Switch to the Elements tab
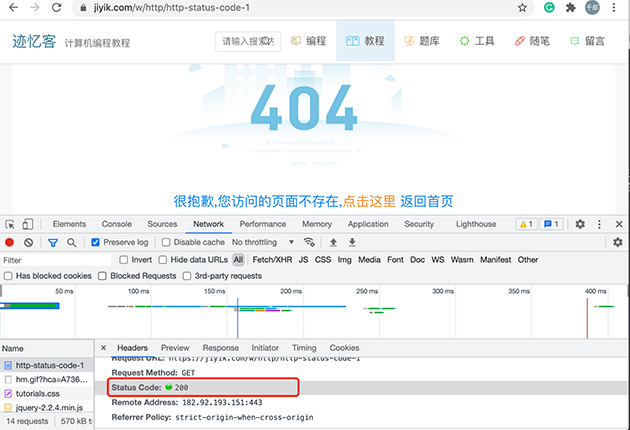Image resolution: width=630 pixels, height=430 pixels. [69, 224]
